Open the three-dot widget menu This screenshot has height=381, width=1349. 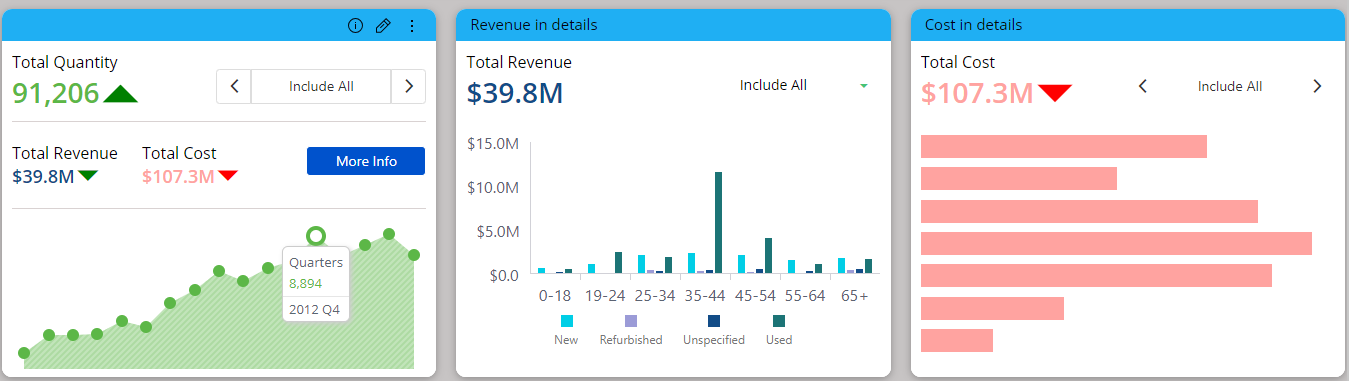pyautogui.click(x=412, y=26)
